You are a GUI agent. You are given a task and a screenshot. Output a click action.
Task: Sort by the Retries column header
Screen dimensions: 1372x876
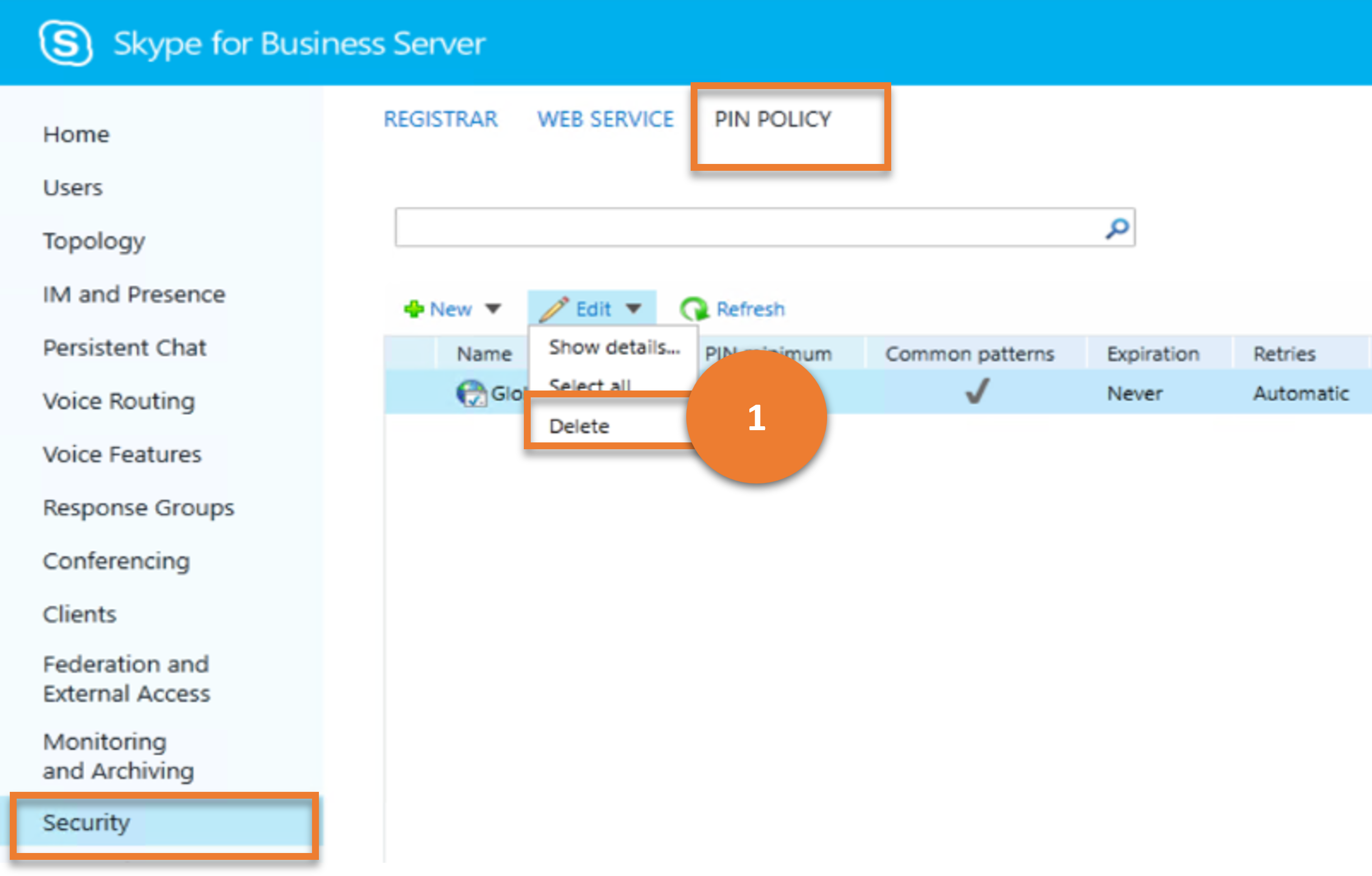1284,354
